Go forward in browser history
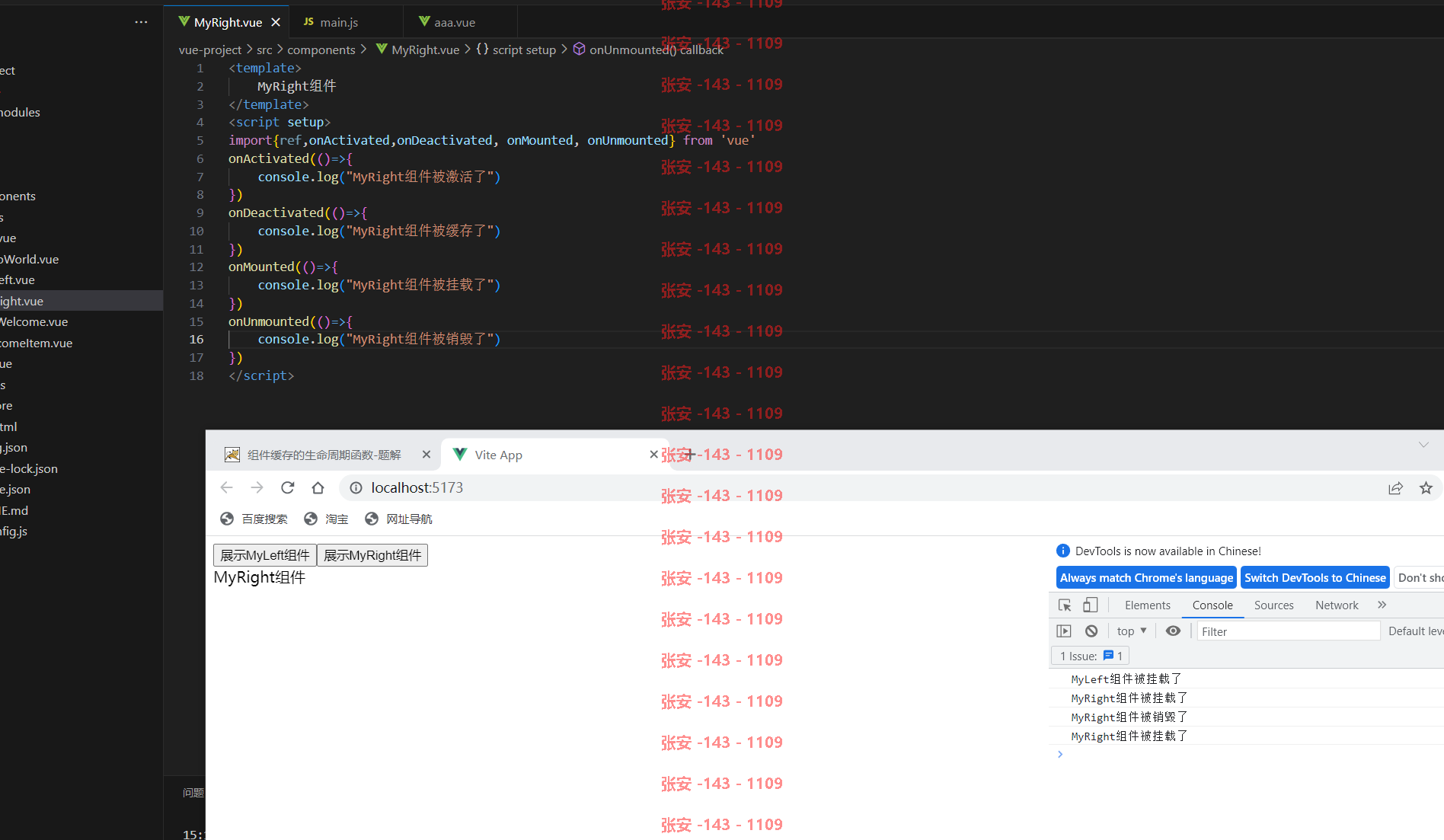 point(257,487)
